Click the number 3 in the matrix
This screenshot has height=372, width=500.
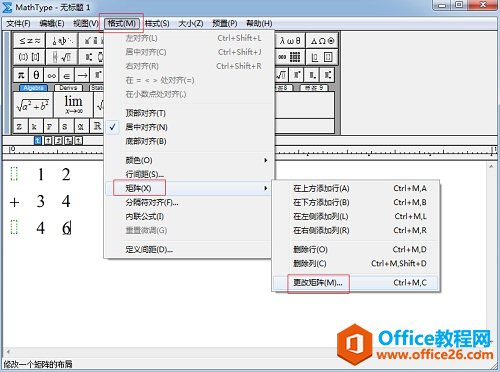pyautogui.click(x=40, y=201)
